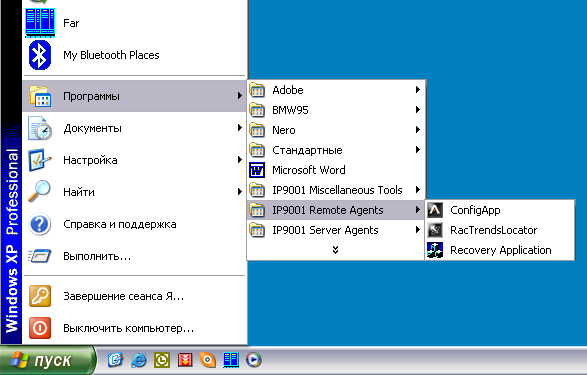Launch Microsoft Word via its W icon
587x375 pixels.
pyautogui.click(x=257, y=170)
